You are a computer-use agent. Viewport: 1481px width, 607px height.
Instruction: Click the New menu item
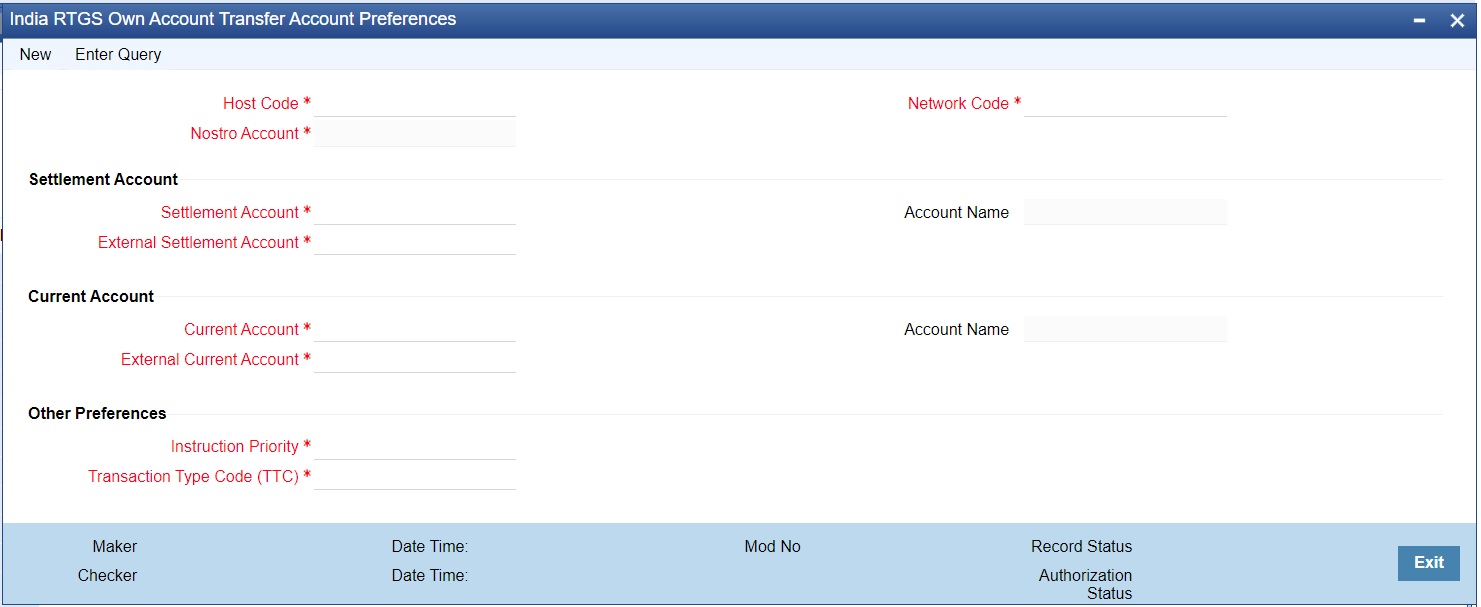(x=35, y=54)
